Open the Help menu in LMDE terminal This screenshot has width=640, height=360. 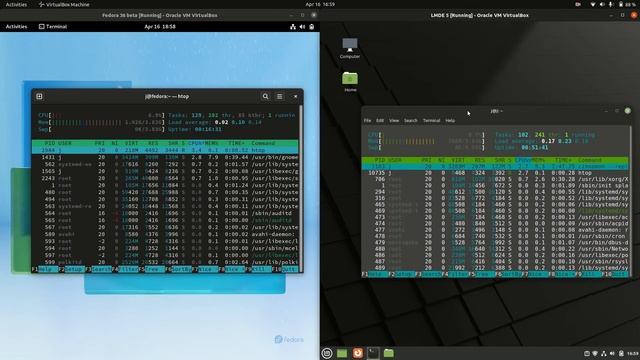point(450,120)
